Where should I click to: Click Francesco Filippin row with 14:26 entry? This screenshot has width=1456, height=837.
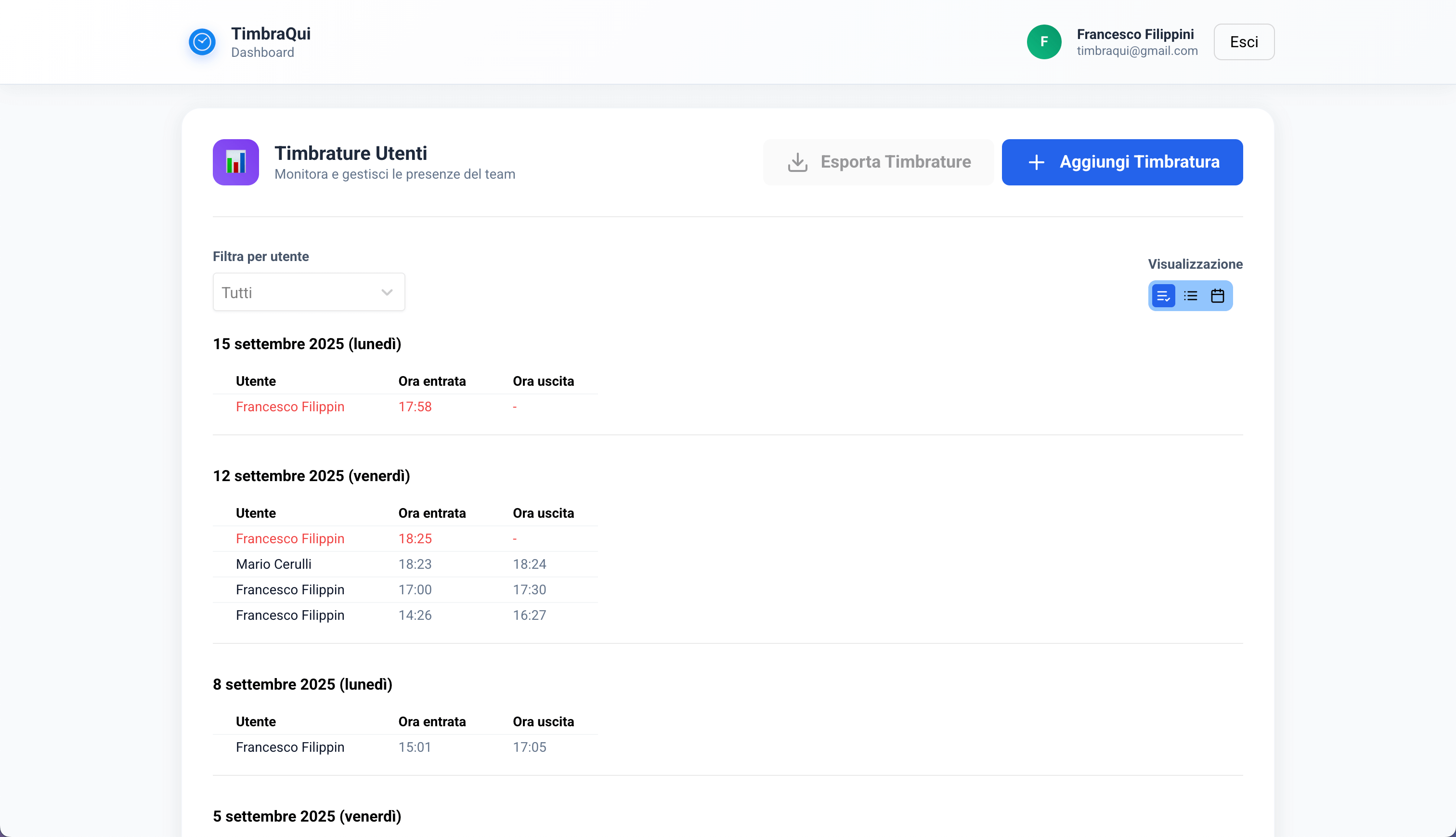289,615
